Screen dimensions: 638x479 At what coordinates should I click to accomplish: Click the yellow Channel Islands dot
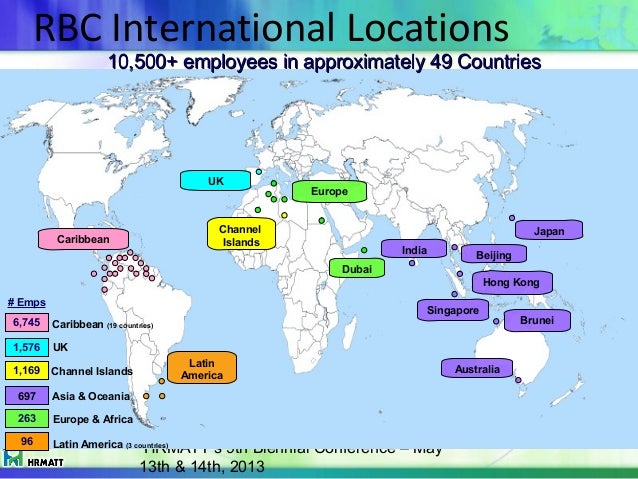pos(284,215)
